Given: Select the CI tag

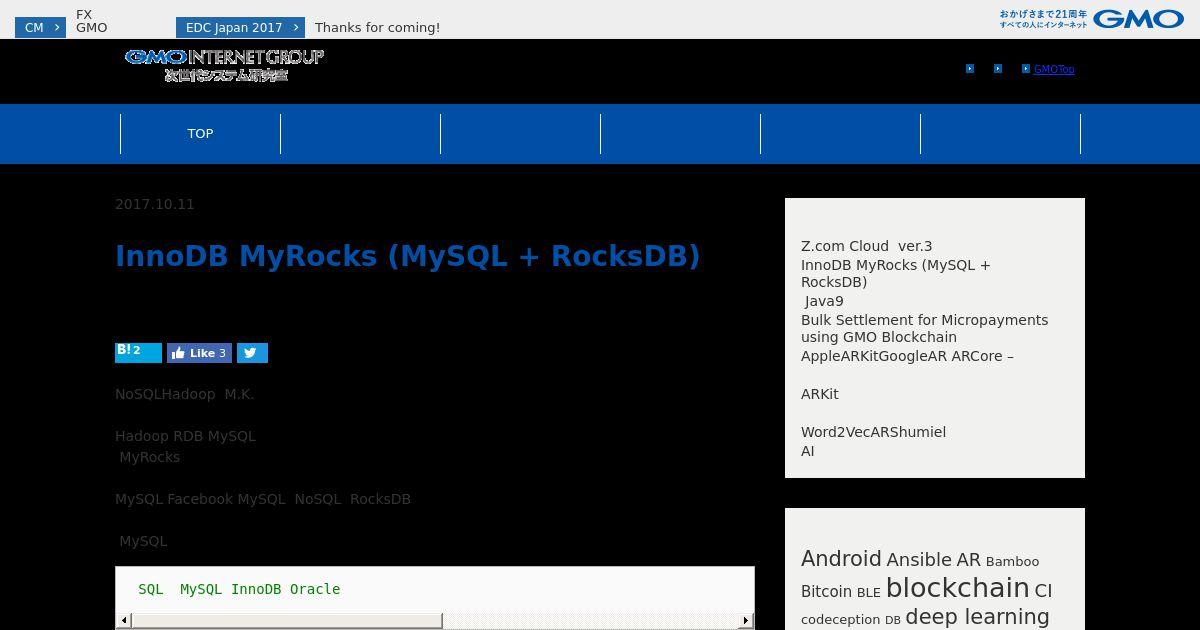Looking at the screenshot, I should (1043, 591).
